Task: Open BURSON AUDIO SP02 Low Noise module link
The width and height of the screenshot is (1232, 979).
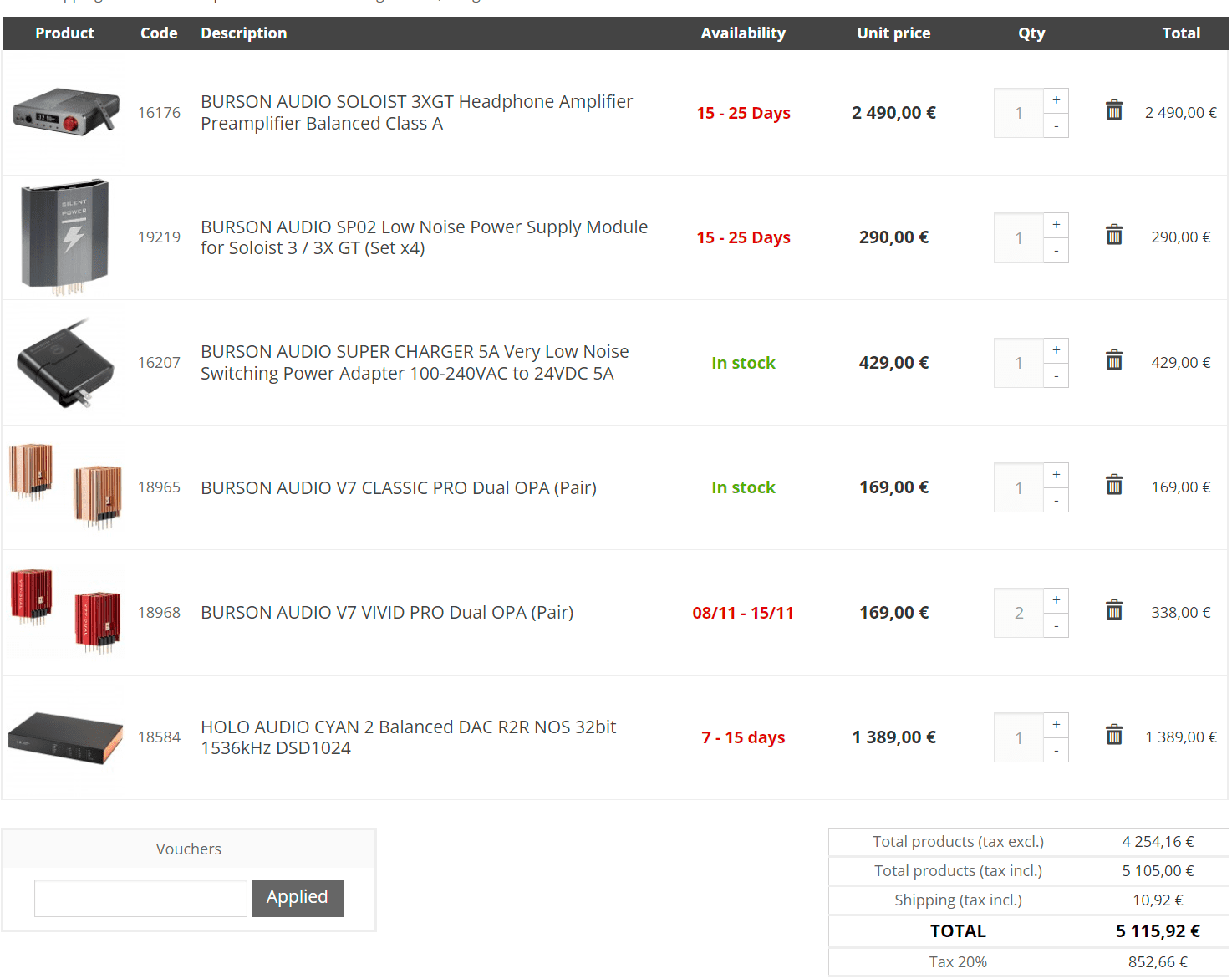Action: (x=424, y=237)
